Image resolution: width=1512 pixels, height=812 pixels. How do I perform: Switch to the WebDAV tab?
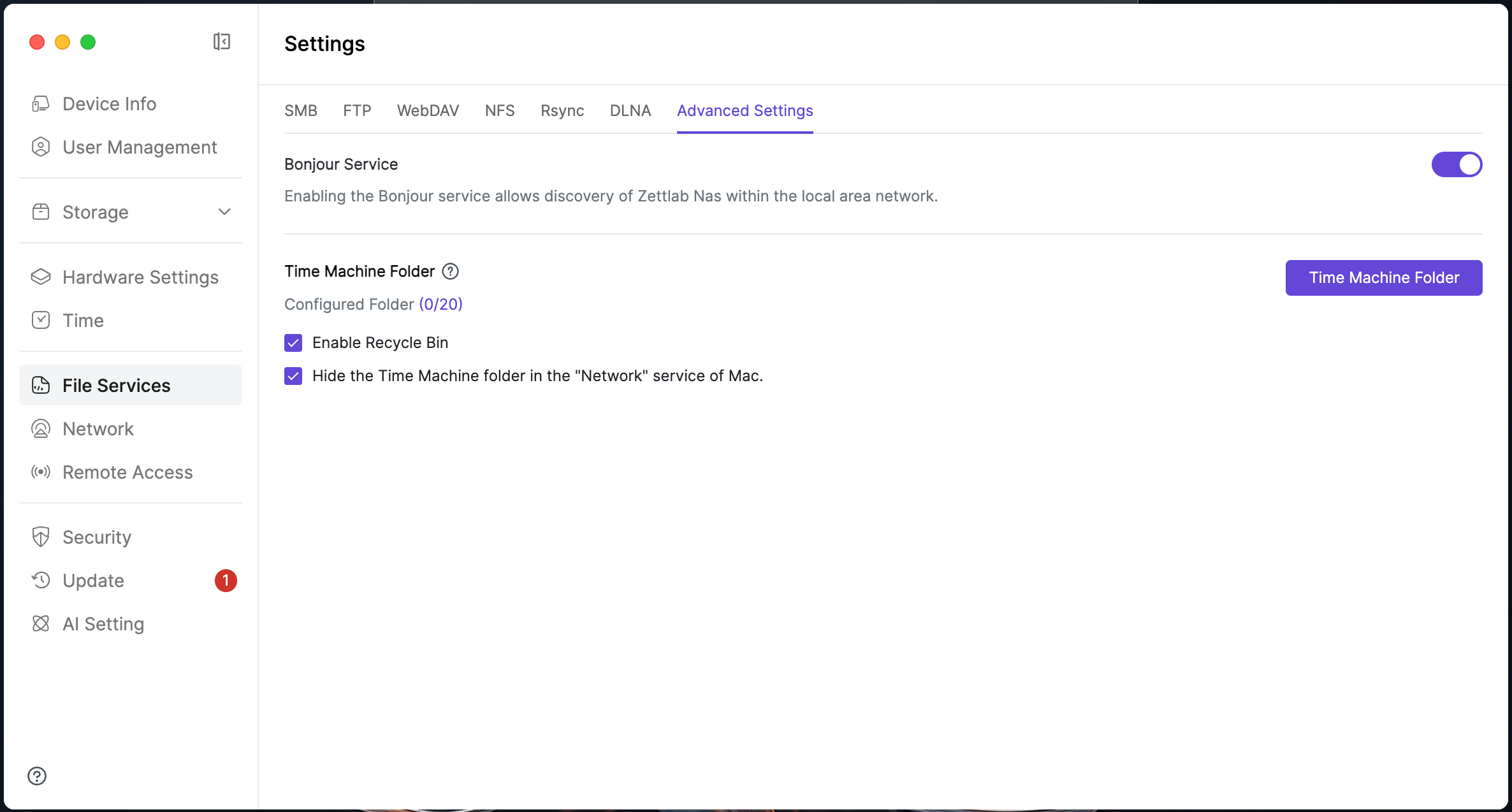pos(428,111)
